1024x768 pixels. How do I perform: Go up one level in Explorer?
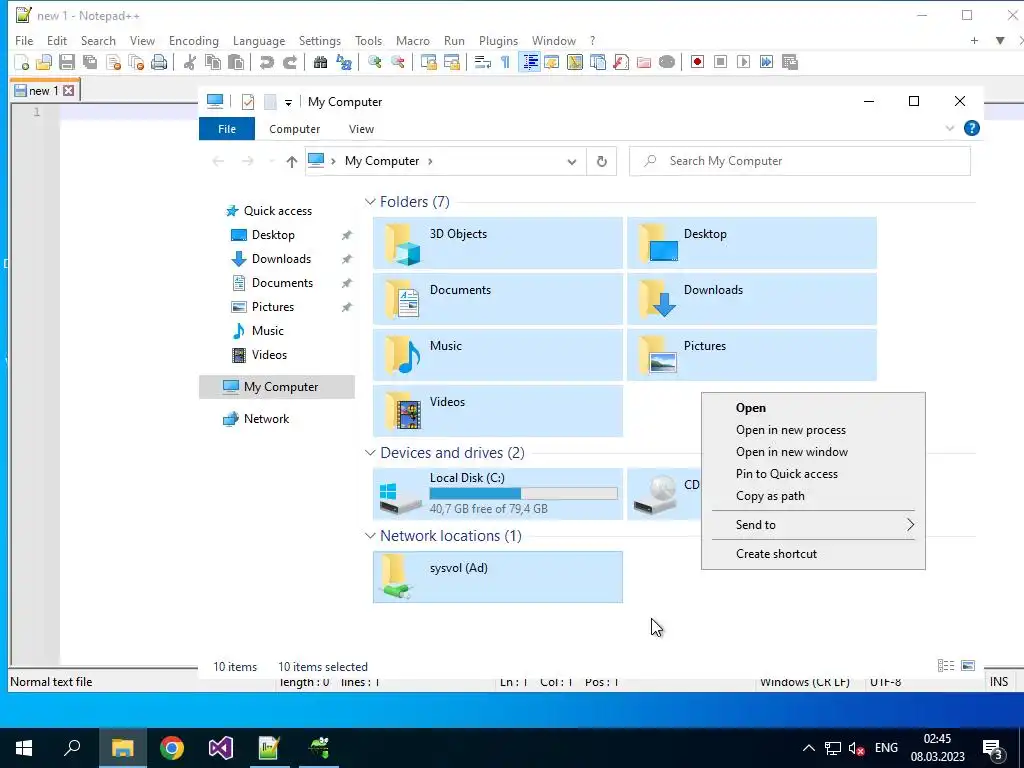click(291, 161)
